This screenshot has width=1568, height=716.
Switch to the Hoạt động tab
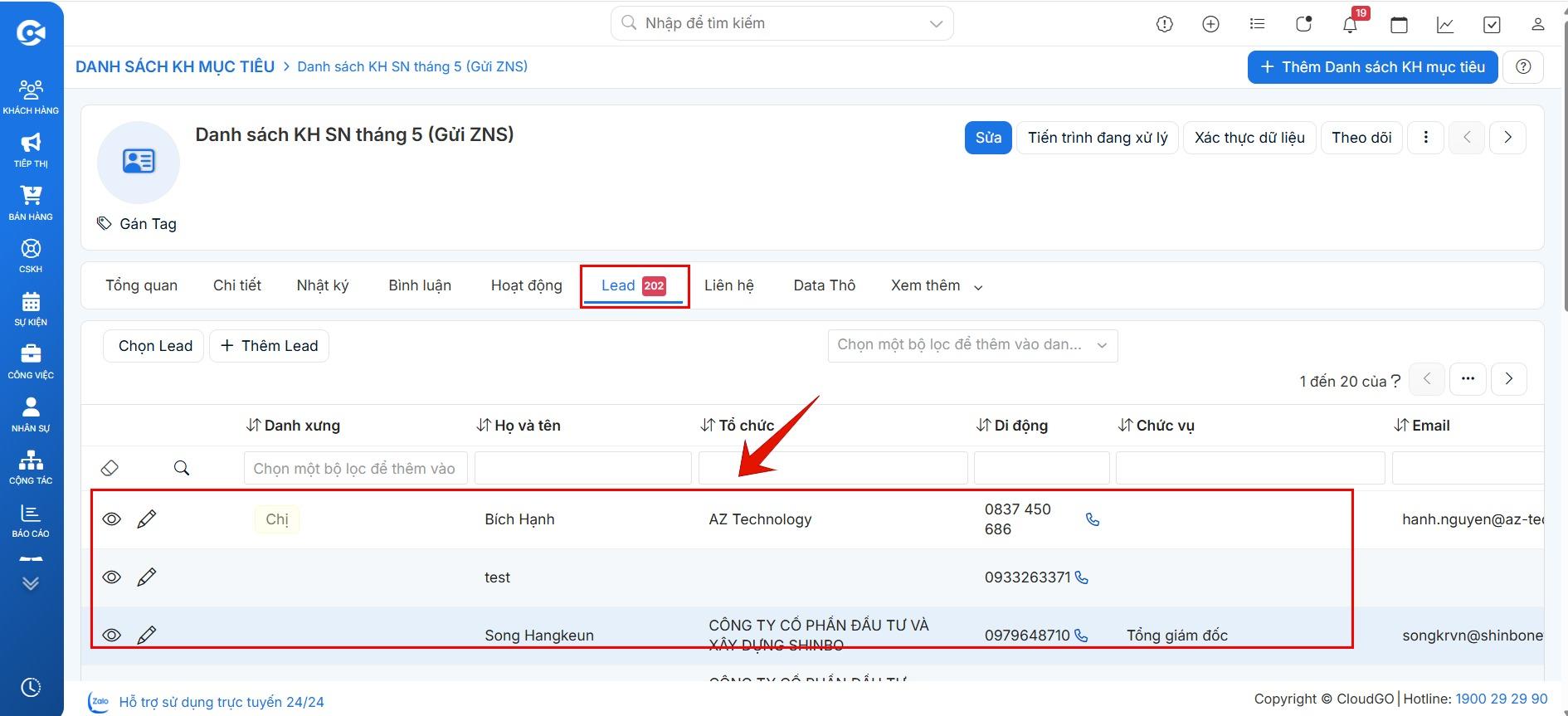pos(526,285)
